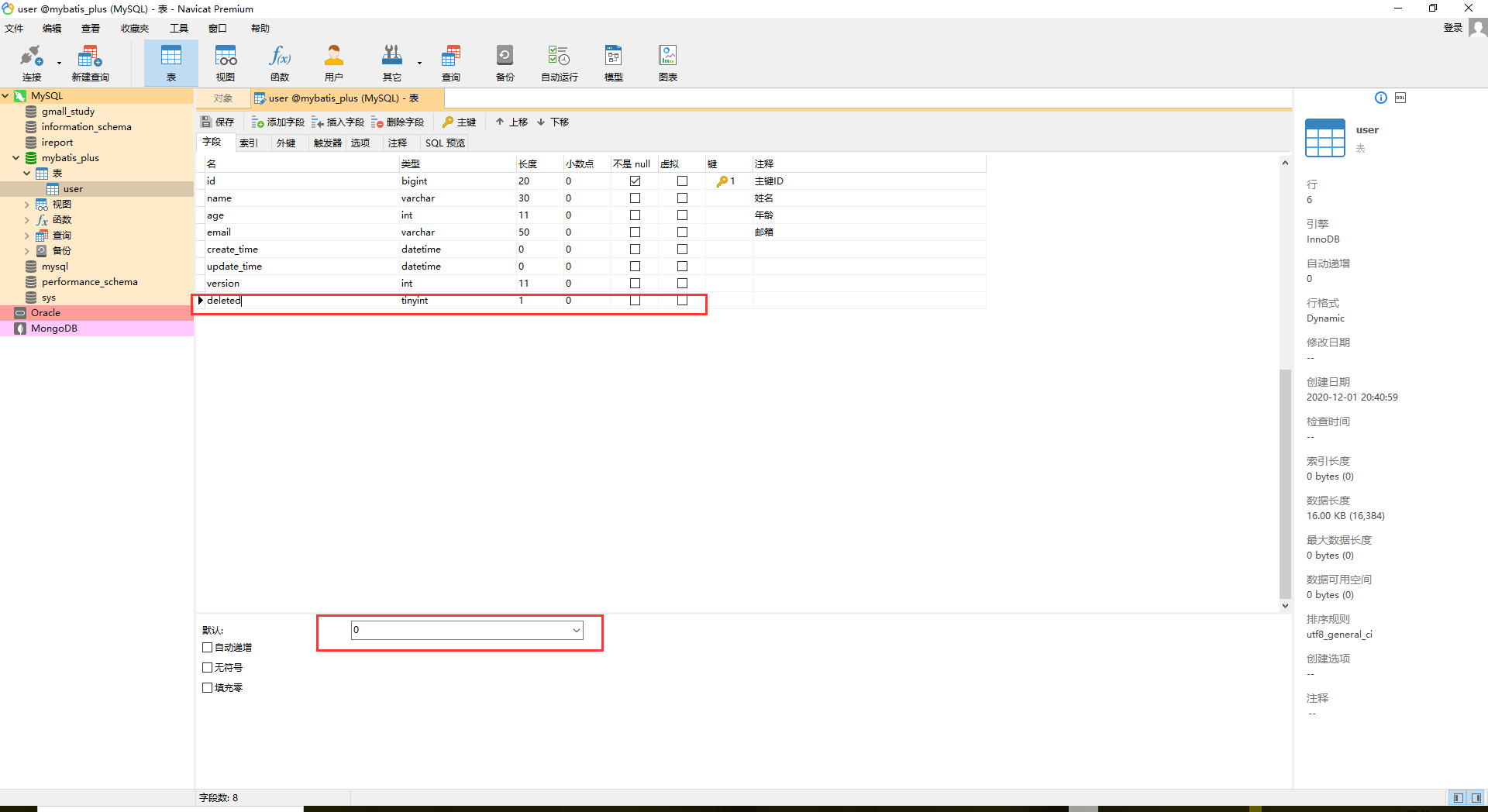Open the 连接 dropdown arrow
Screen dimensions: 1488x812
click(x=59, y=64)
